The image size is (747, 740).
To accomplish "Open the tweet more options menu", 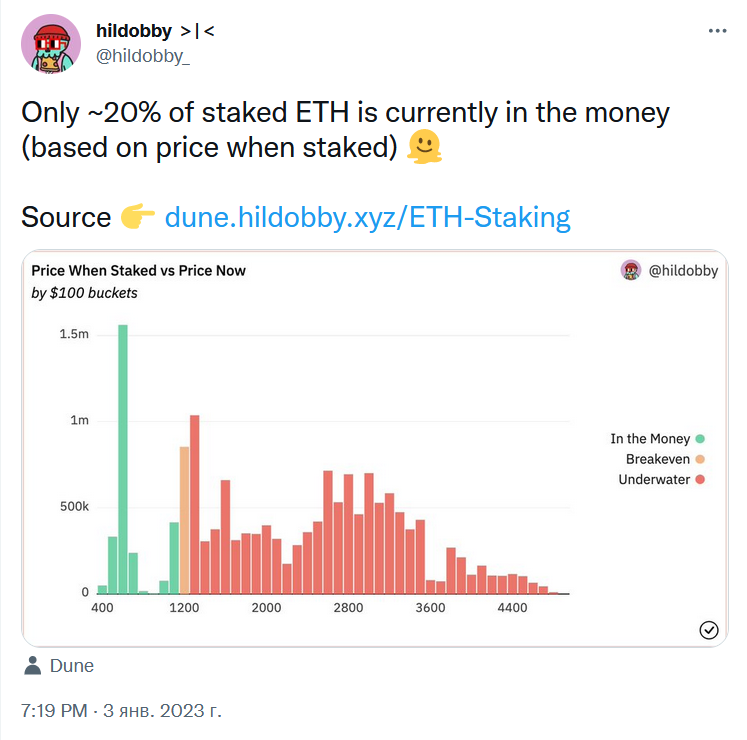I will (x=717, y=31).
